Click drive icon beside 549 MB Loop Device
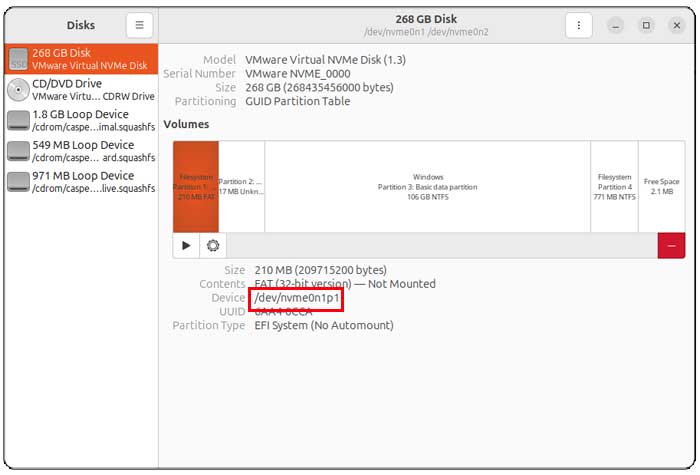Screen dimensions: 700x475 (18, 151)
